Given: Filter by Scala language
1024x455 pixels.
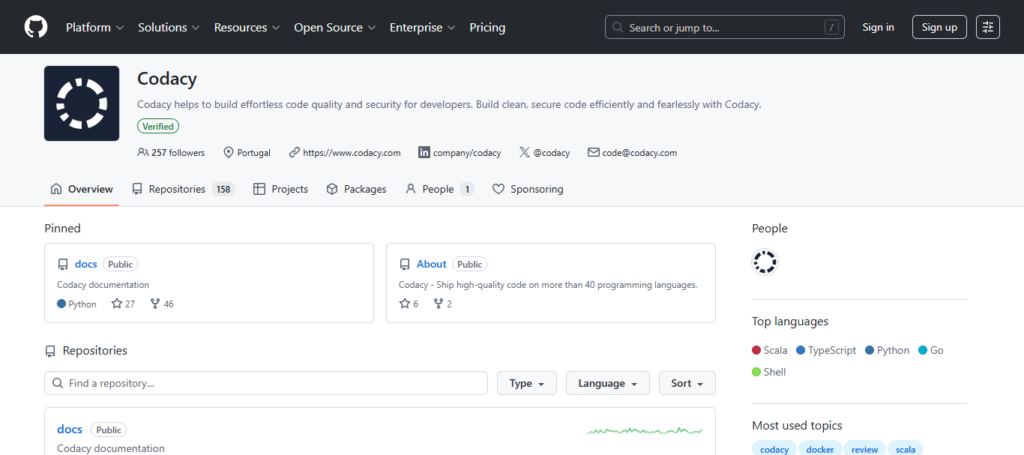Looking at the screenshot, I should [769, 351].
